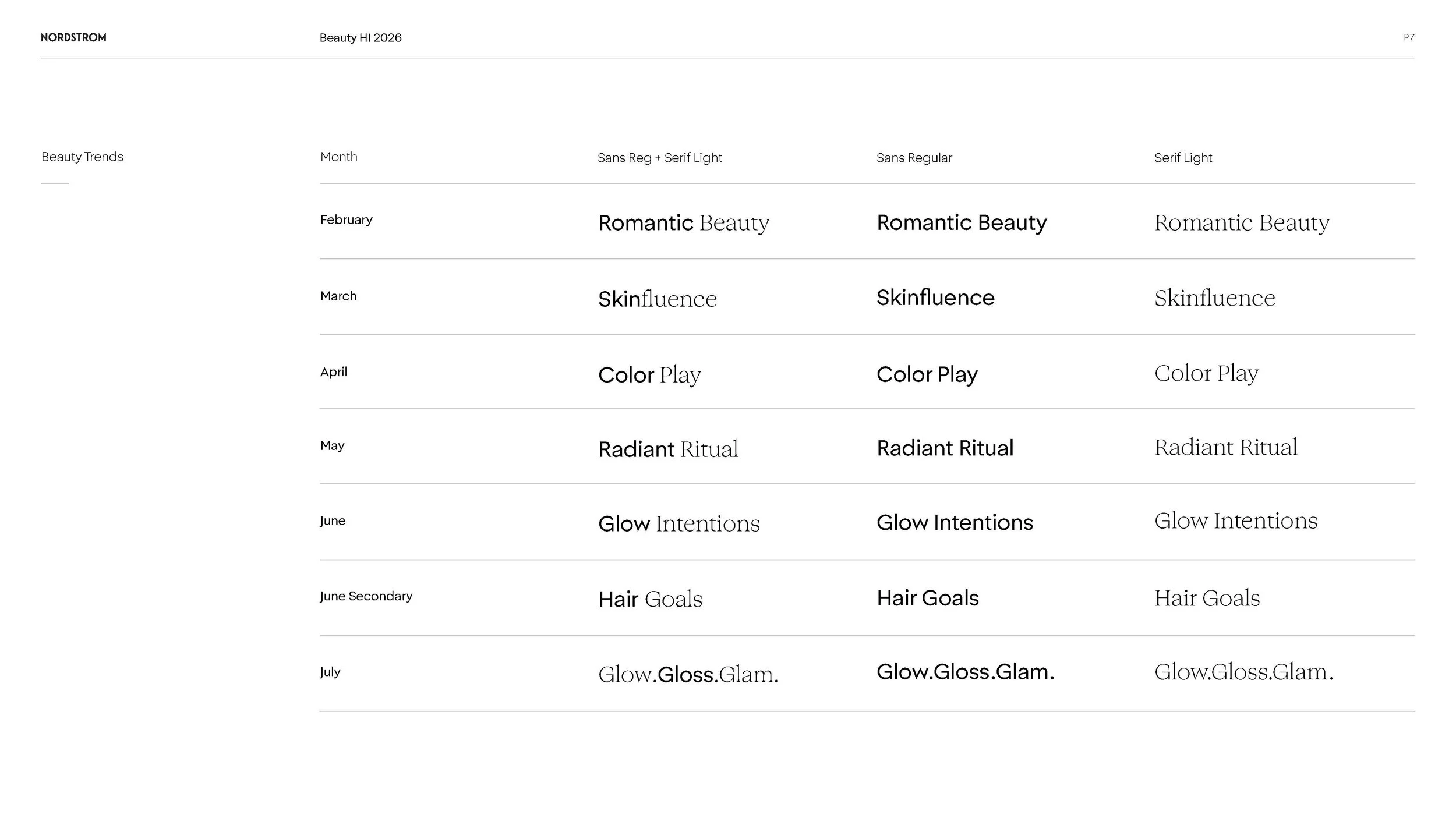Select "Skinfluence" in the Serif Light column
The height and width of the screenshot is (818, 1456).
tap(1214, 298)
